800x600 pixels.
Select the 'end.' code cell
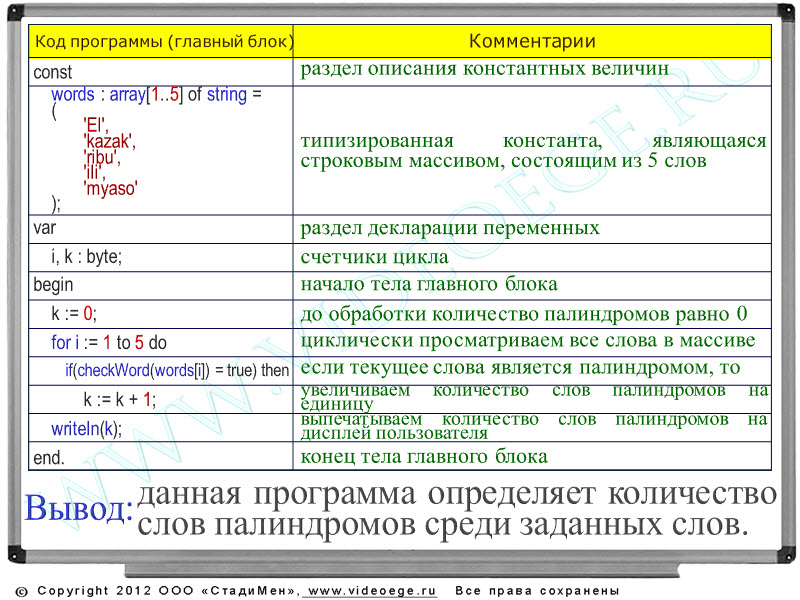(x=161, y=457)
